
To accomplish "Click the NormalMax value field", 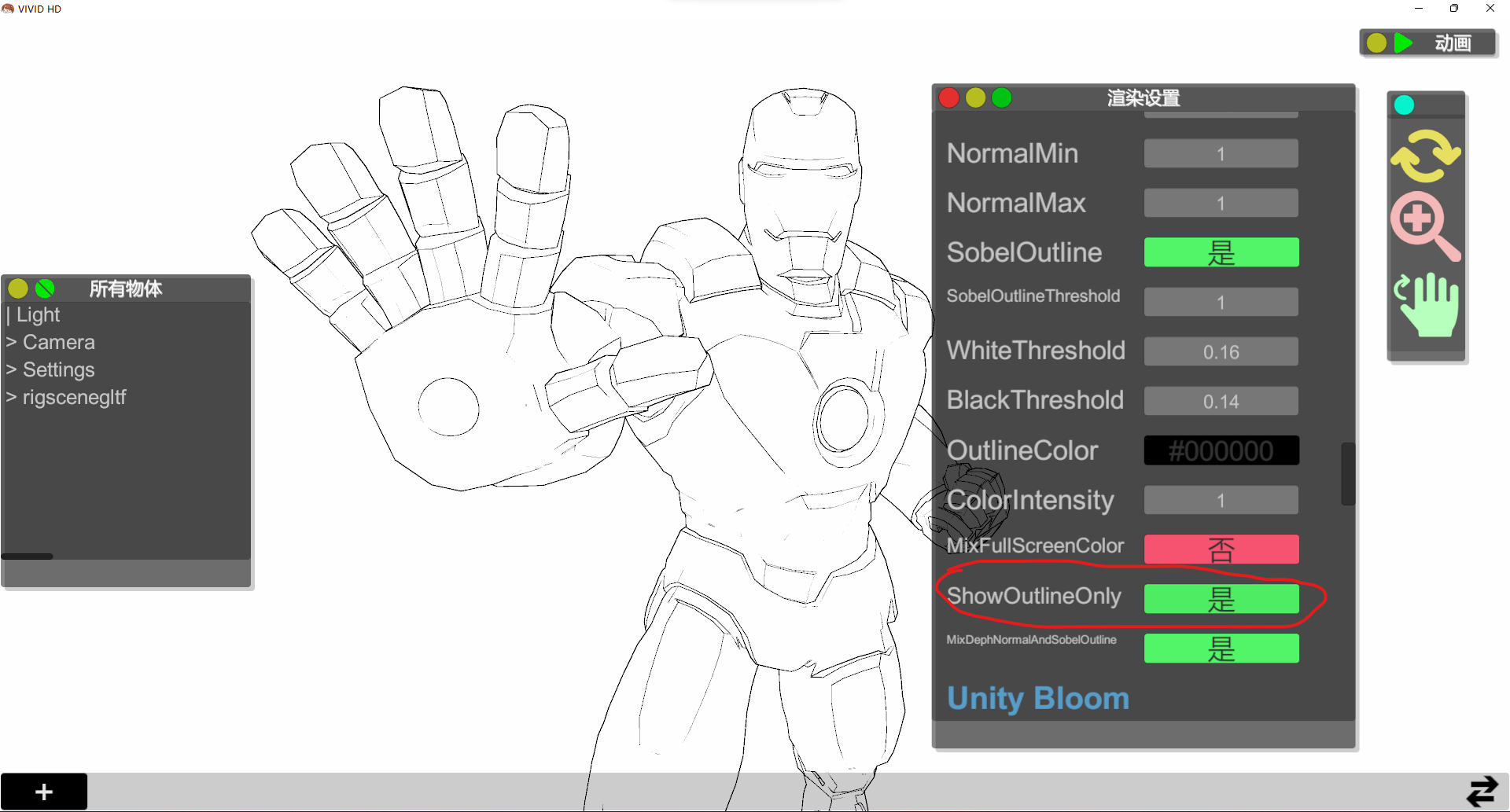I will pyautogui.click(x=1221, y=203).
